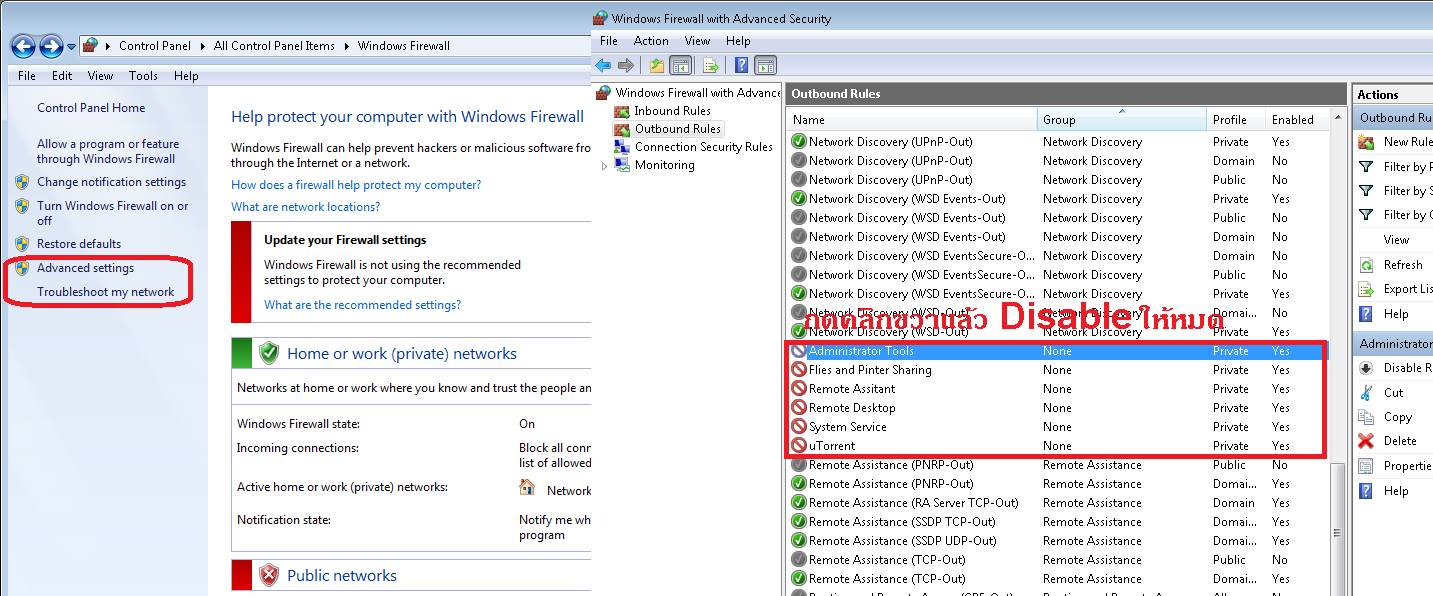Screen dimensions: 1433x596
Task: Click Windows Firewall in the breadcrumb path
Action: point(403,46)
